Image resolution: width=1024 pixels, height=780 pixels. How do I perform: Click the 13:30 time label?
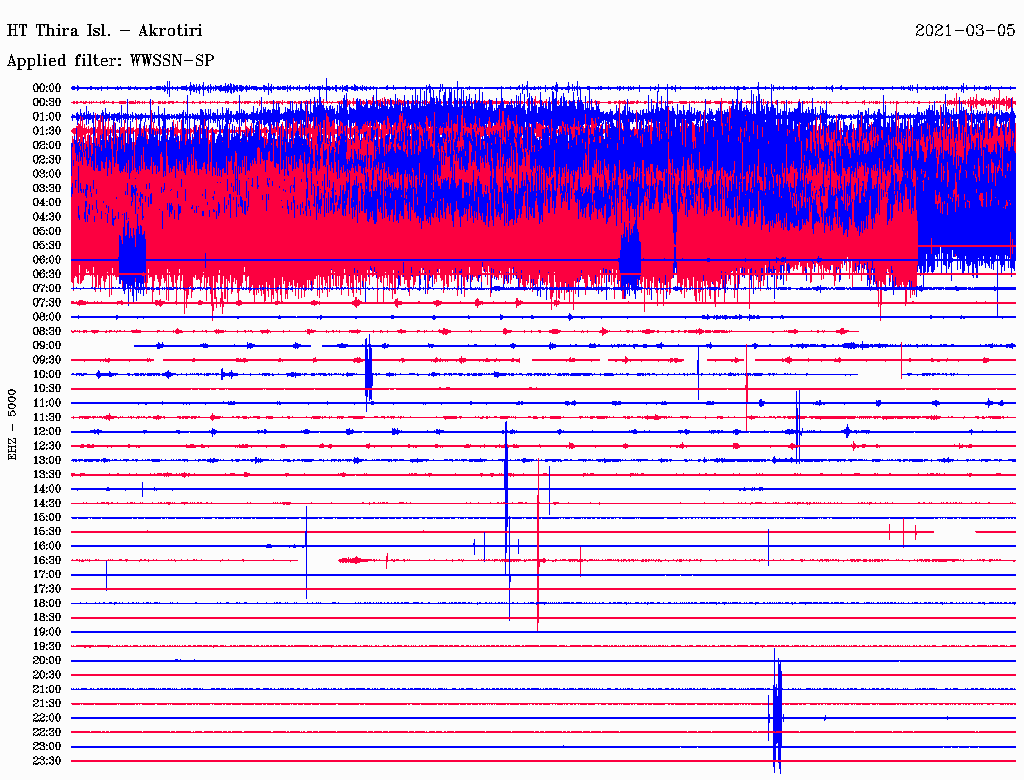pos(47,474)
